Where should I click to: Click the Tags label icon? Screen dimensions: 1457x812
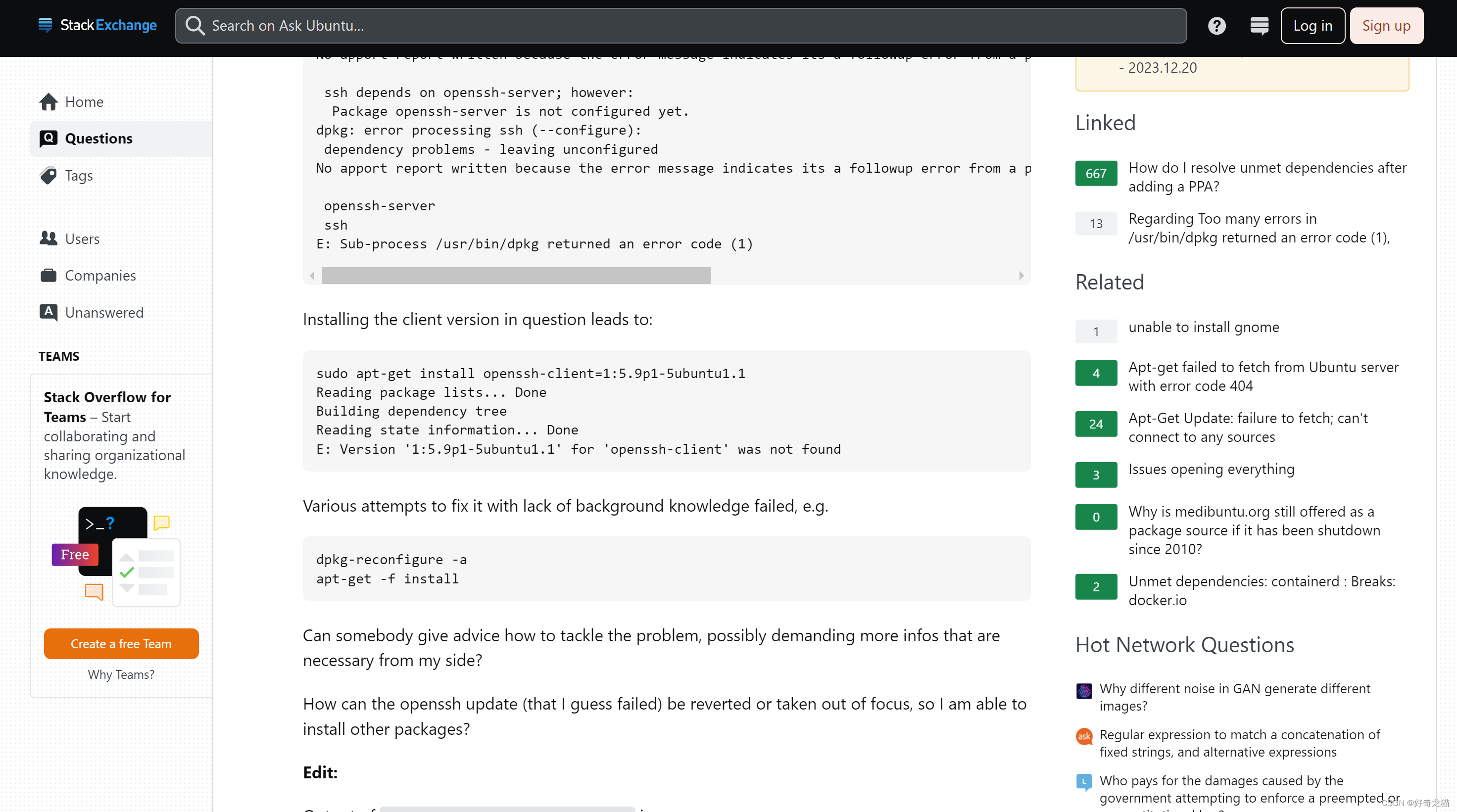tap(49, 176)
